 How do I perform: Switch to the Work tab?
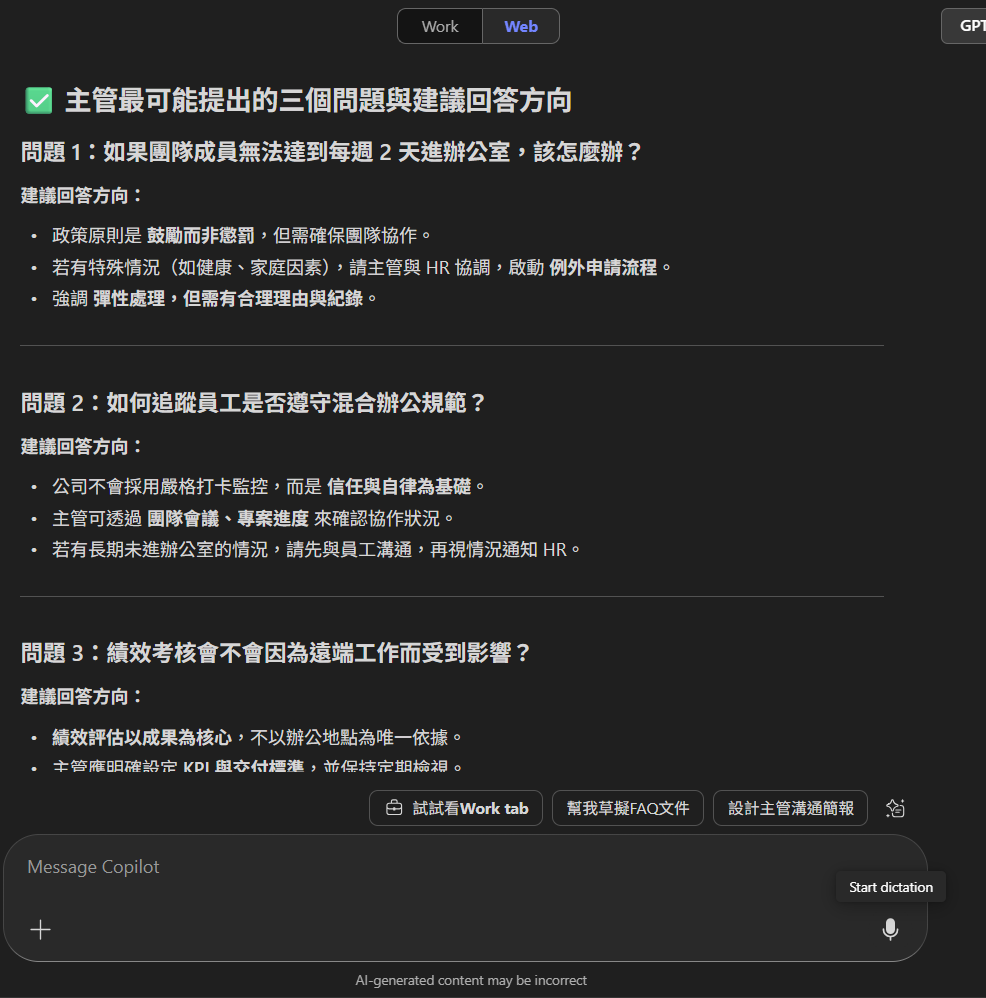pos(440,26)
